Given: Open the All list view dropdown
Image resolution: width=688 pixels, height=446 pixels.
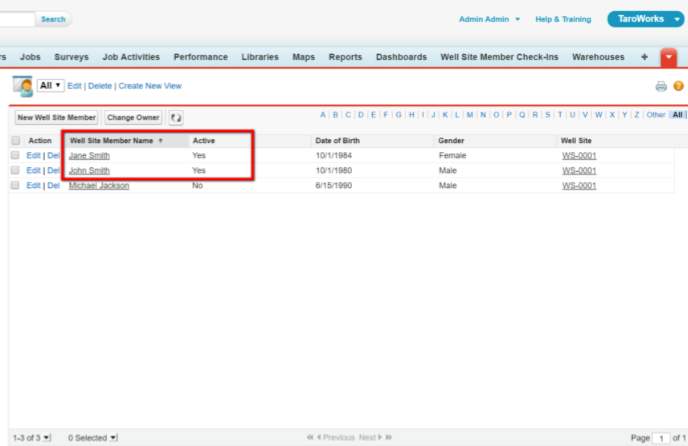Looking at the screenshot, I should point(51,87).
